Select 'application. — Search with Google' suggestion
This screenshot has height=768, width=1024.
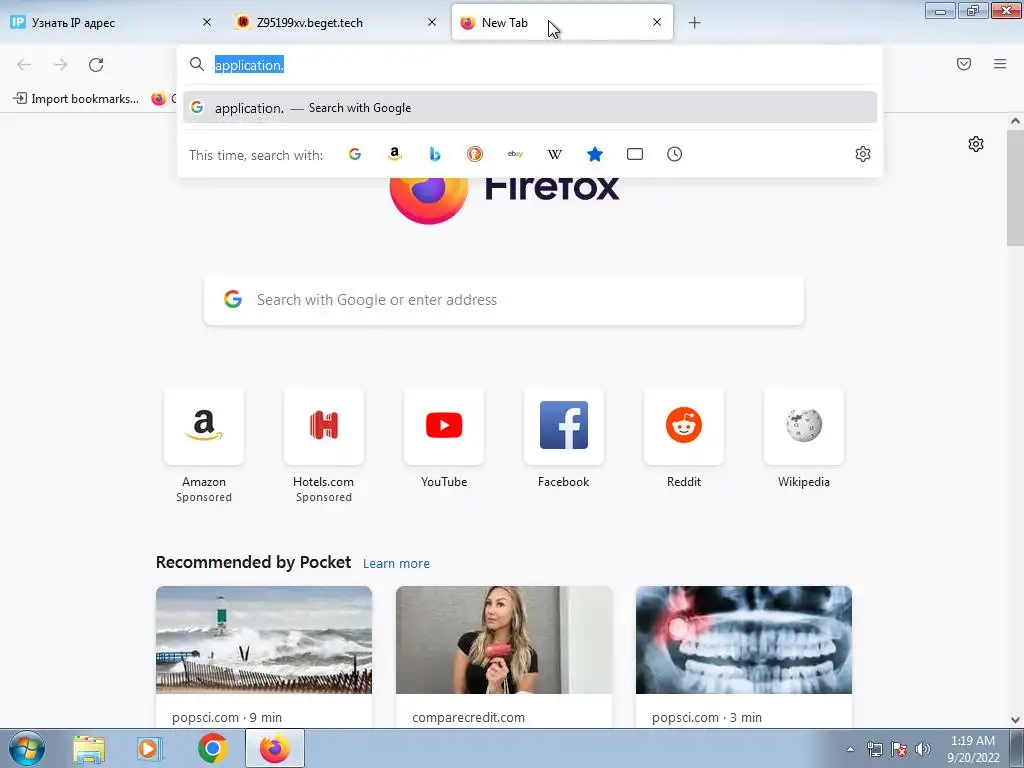point(530,108)
